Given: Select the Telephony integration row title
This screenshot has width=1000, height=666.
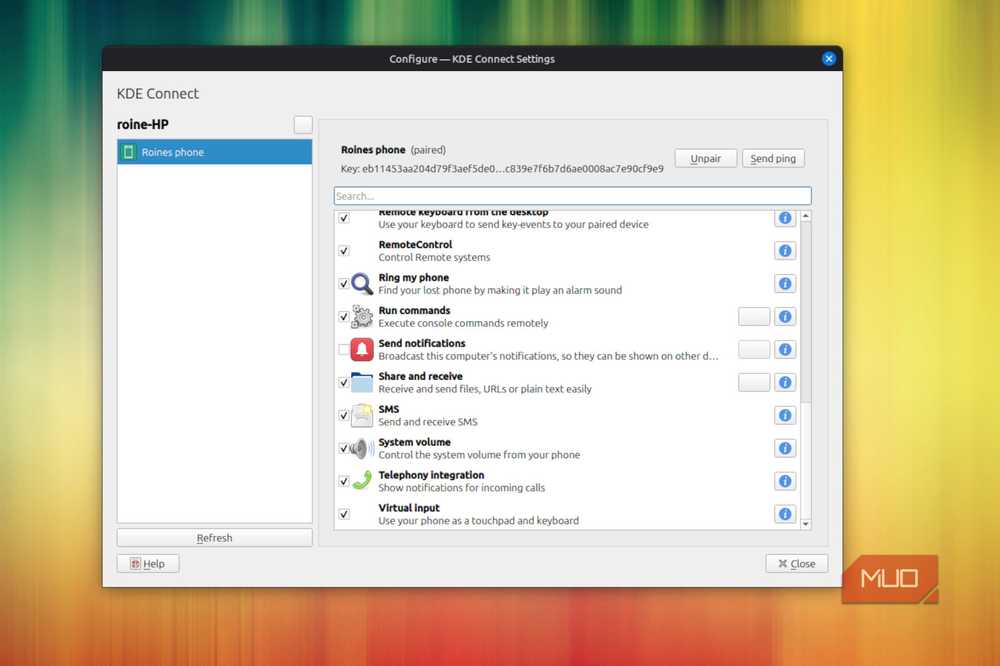Looking at the screenshot, I should (x=431, y=475).
